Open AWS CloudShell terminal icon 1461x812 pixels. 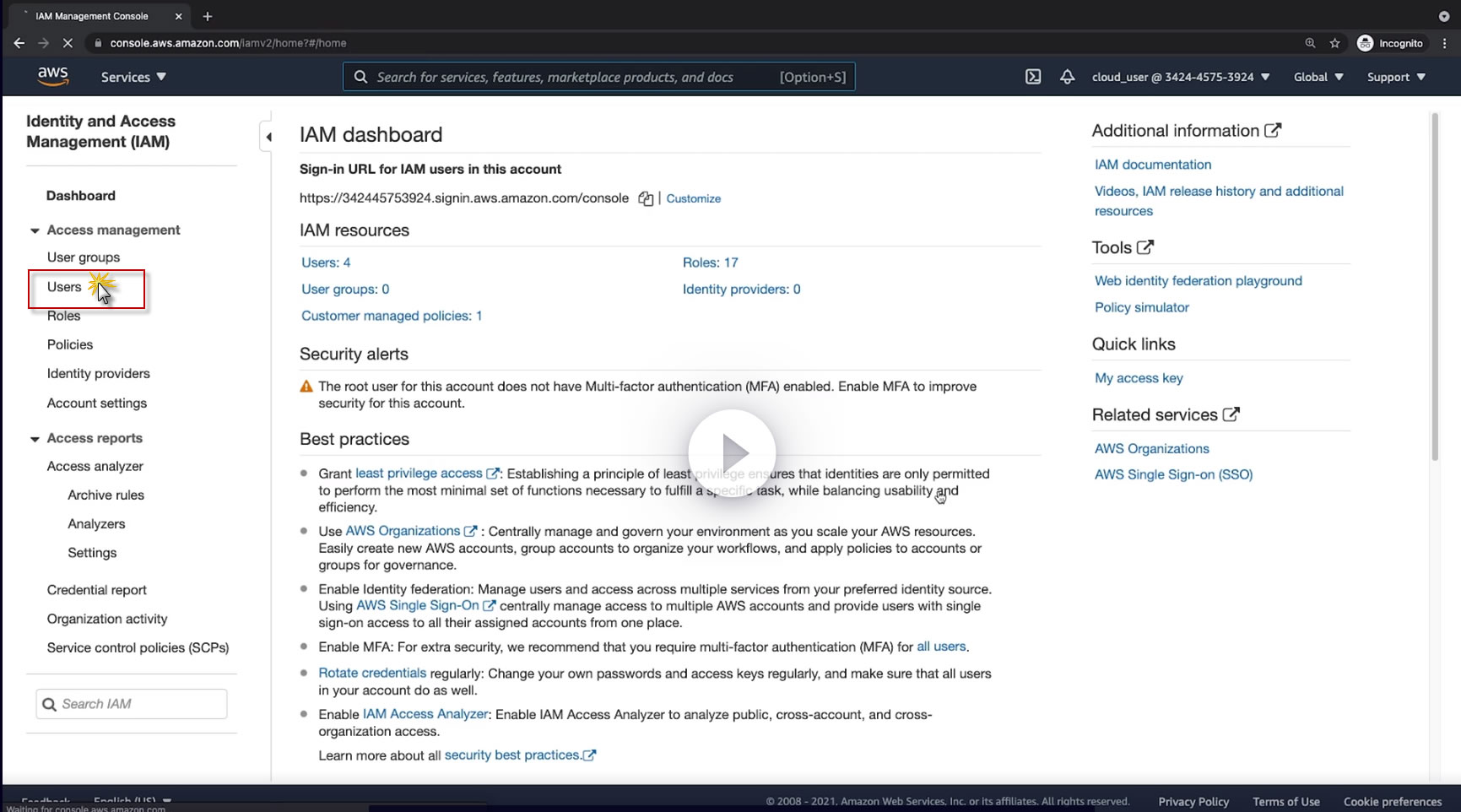[1033, 77]
